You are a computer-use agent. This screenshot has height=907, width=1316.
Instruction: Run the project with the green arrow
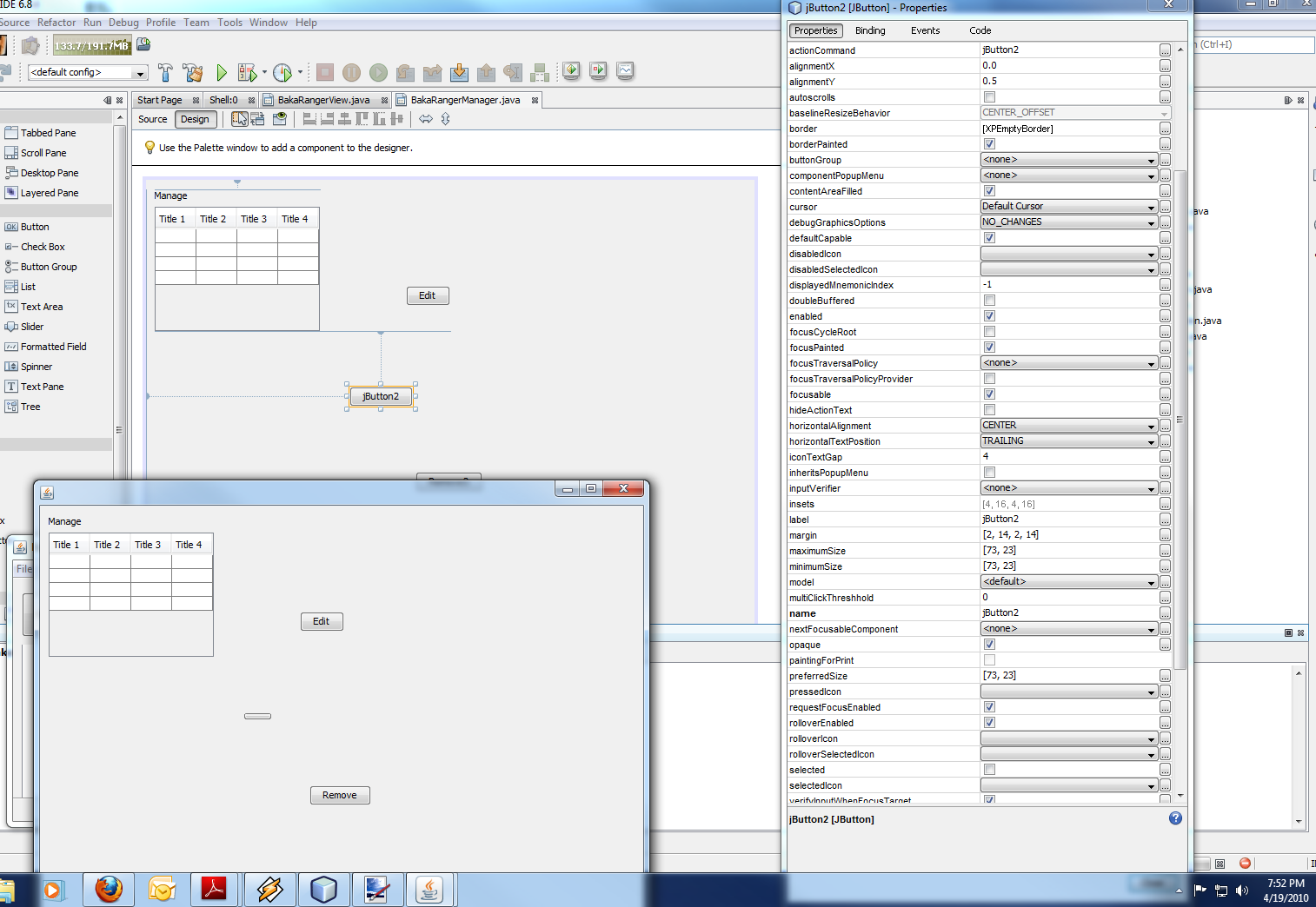[x=221, y=72]
